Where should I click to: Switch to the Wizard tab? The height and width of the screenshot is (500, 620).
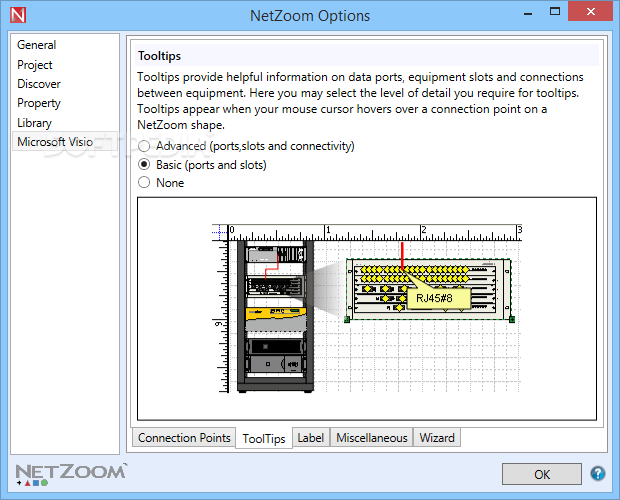pyautogui.click(x=437, y=438)
